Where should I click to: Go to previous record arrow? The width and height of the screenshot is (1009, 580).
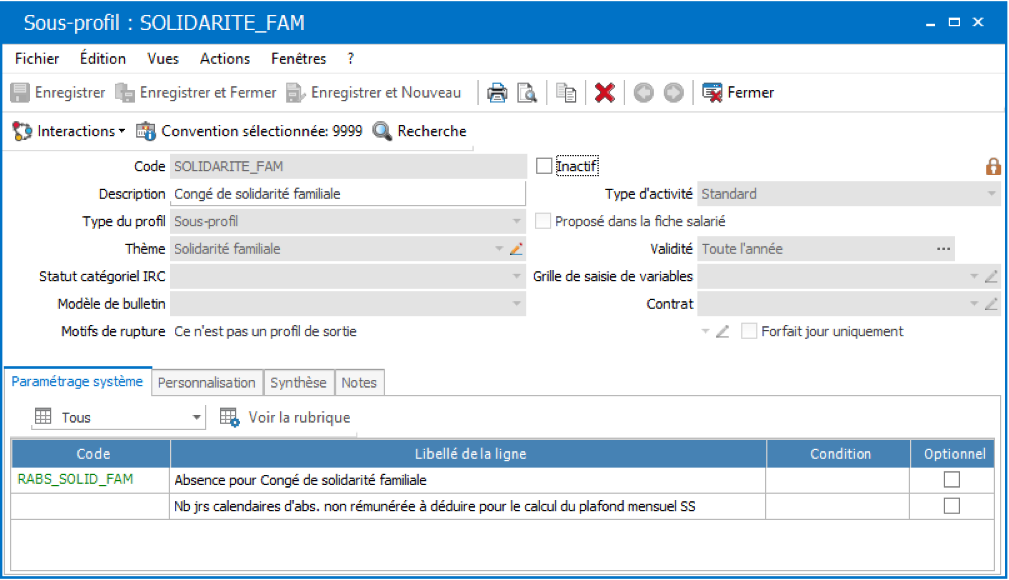click(643, 93)
